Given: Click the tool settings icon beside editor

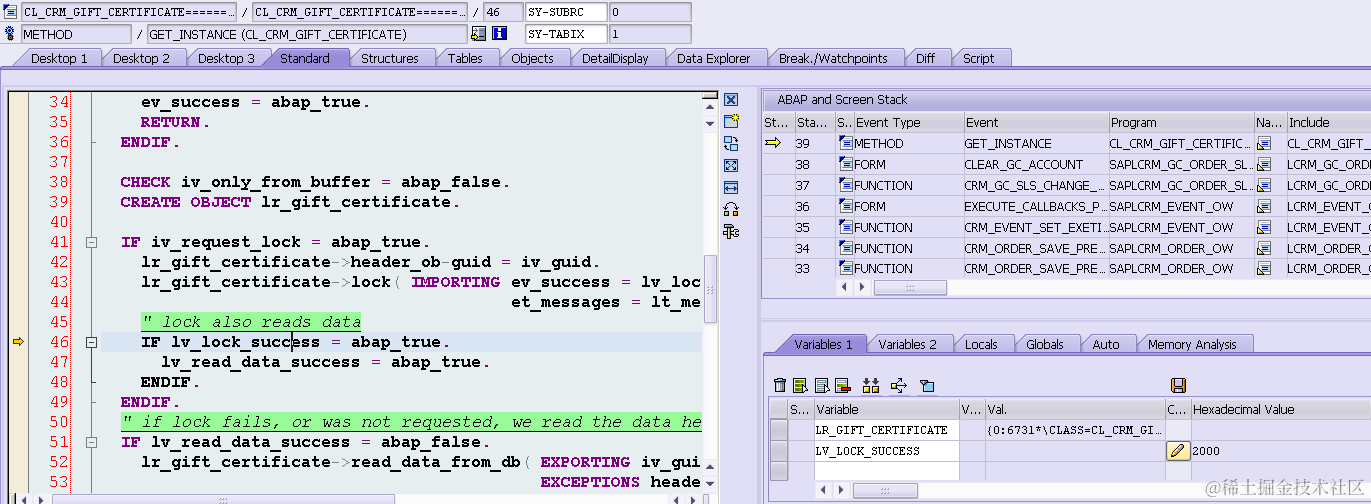Looking at the screenshot, I should [x=731, y=231].
